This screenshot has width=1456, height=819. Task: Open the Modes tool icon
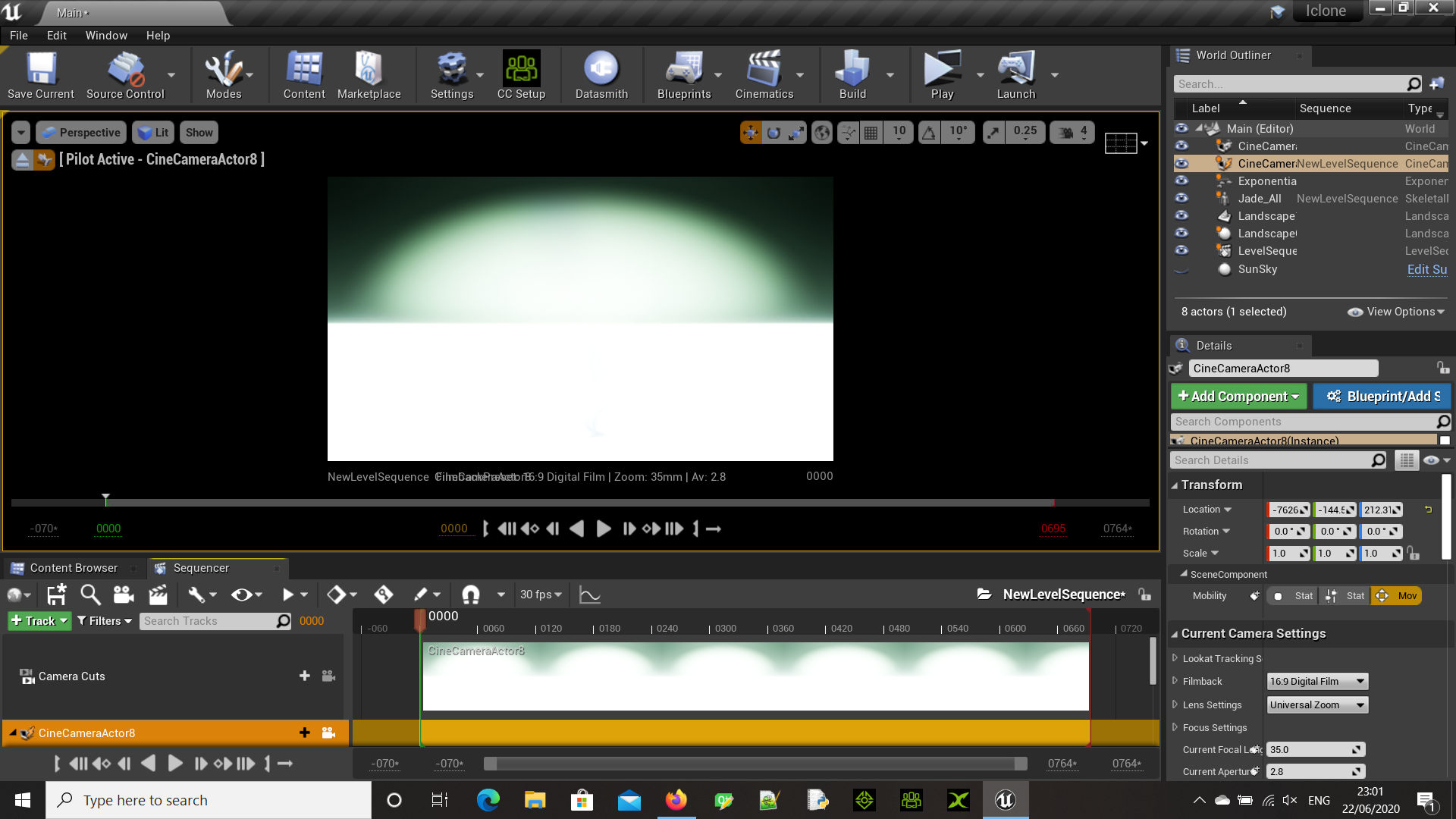pos(224,75)
